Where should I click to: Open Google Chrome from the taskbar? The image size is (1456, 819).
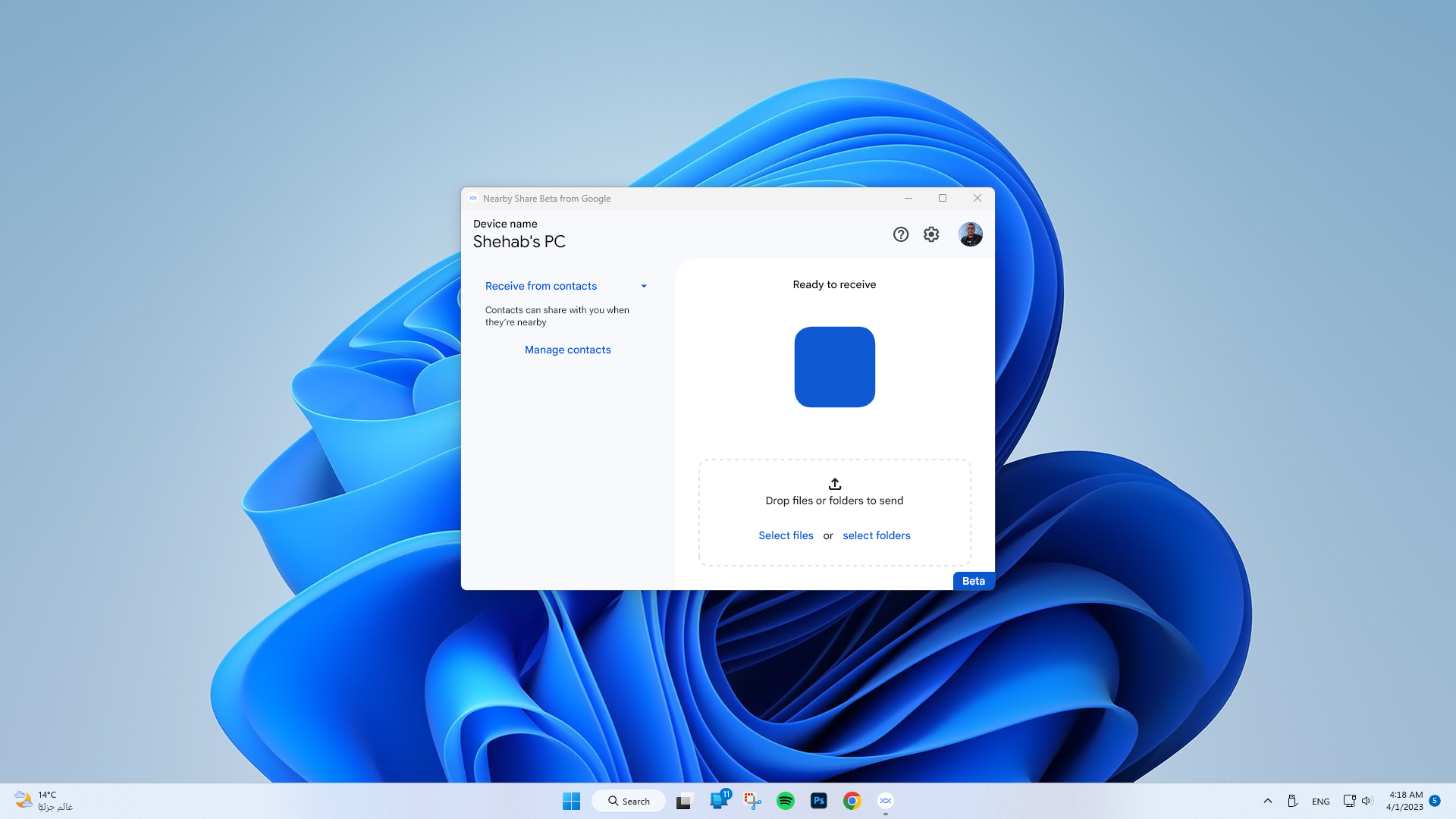(852, 801)
